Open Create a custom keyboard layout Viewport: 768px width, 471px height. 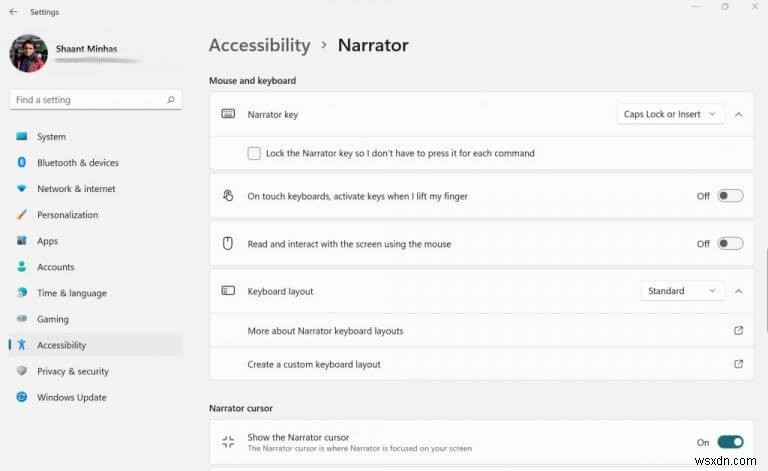click(314, 364)
